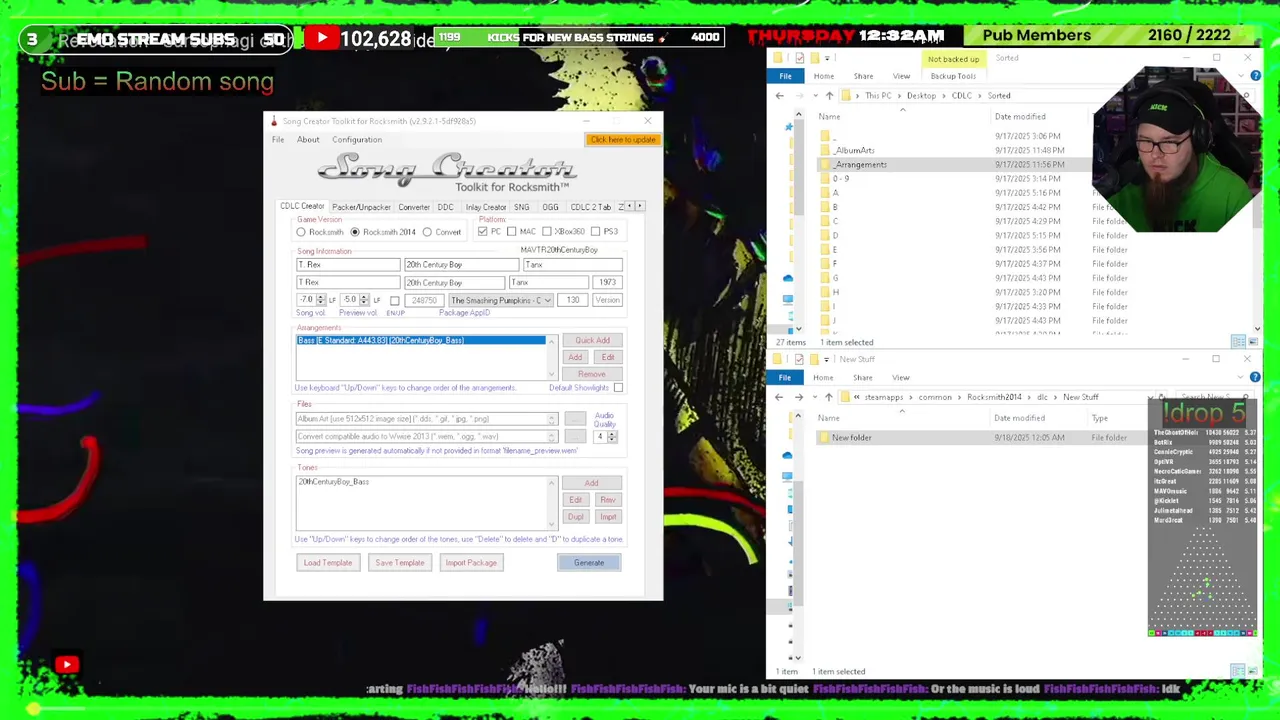
Task: Click the Up arrow in New Stuff window
Action: 828,397
